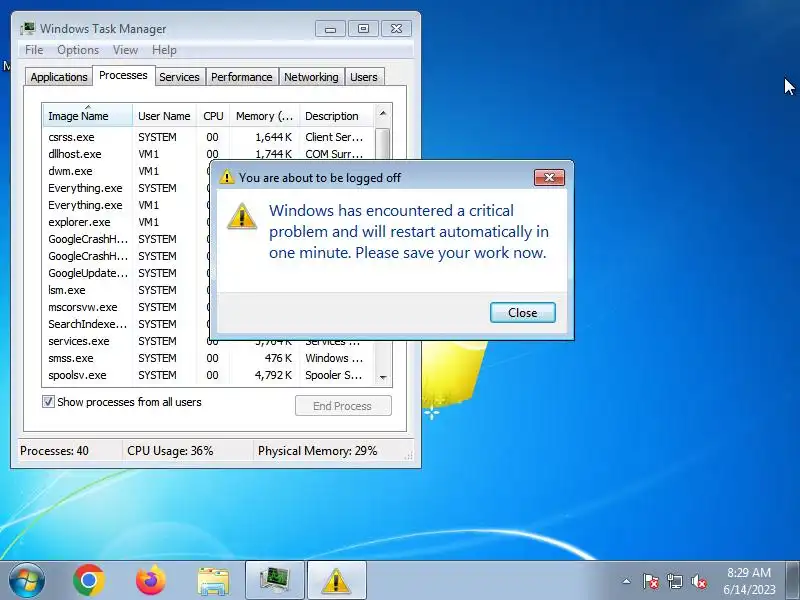Sort by Image Name column header
800x600 pixels.
point(88,116)
